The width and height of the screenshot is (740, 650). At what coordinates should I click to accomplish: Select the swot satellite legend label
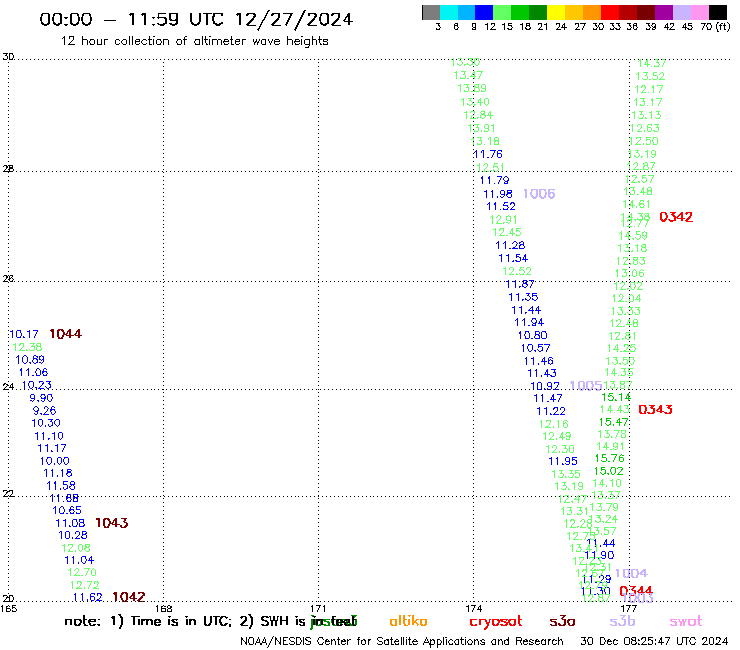click(x=686, y=622)
